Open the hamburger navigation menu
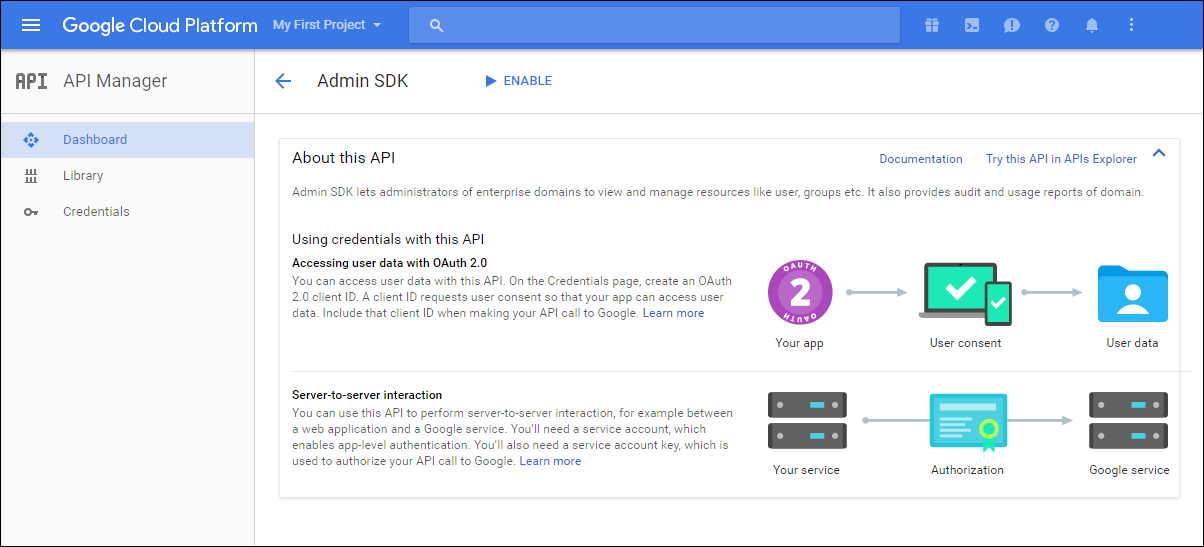 pyautogui.click(x=31, y=25)
